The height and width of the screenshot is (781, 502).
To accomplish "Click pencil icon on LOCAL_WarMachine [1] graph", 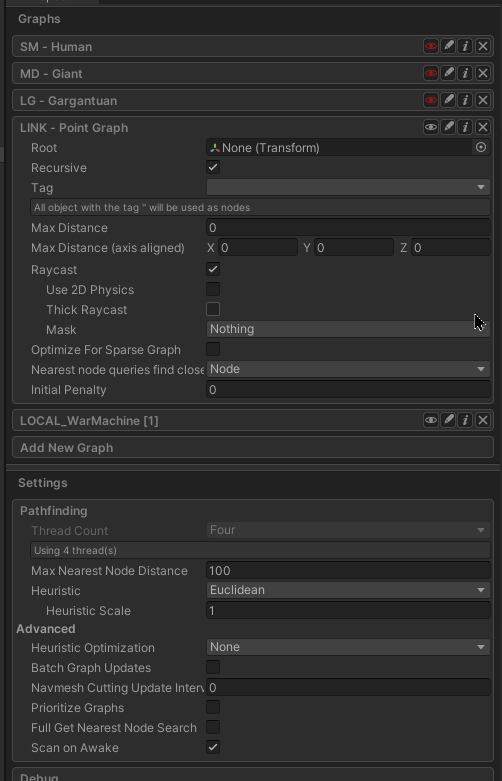I will [x=448, y=420].
